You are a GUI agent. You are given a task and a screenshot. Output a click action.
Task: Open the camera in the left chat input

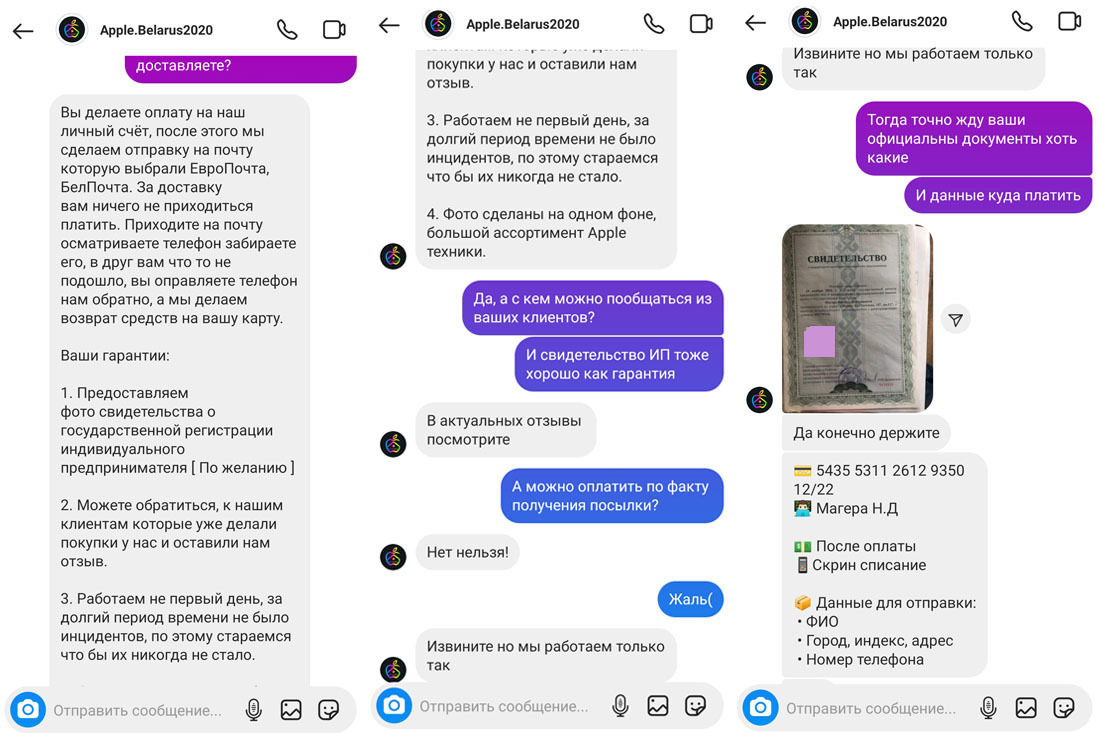[28, 710]
